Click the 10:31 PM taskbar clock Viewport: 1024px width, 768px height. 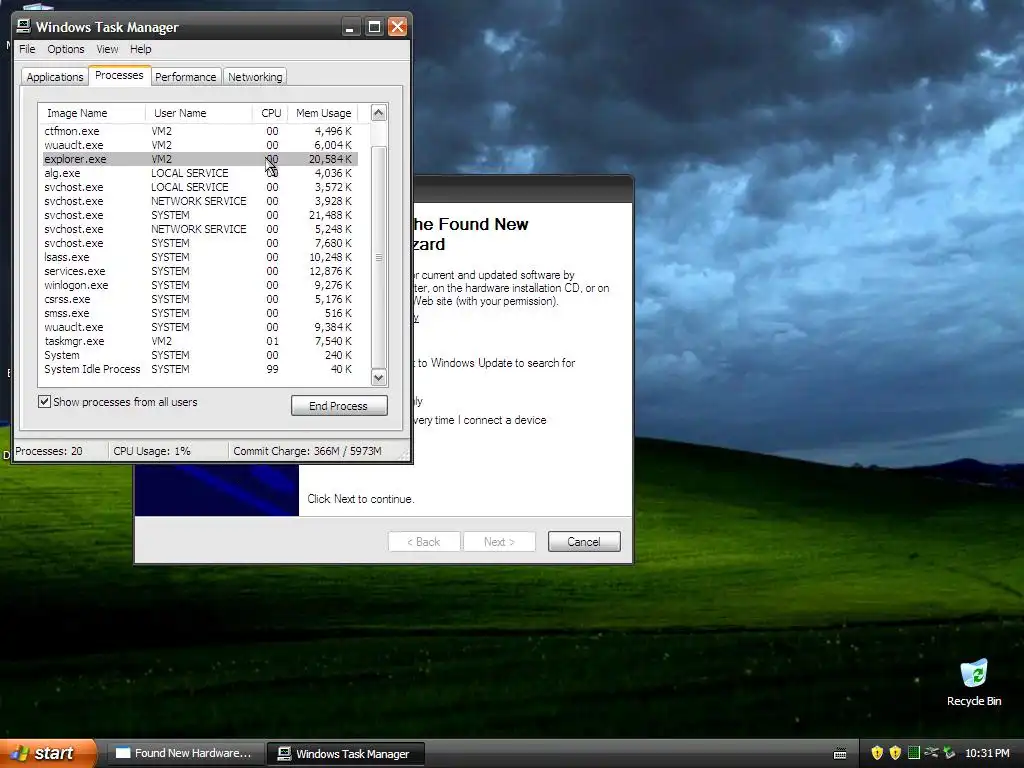coord(987,754)
